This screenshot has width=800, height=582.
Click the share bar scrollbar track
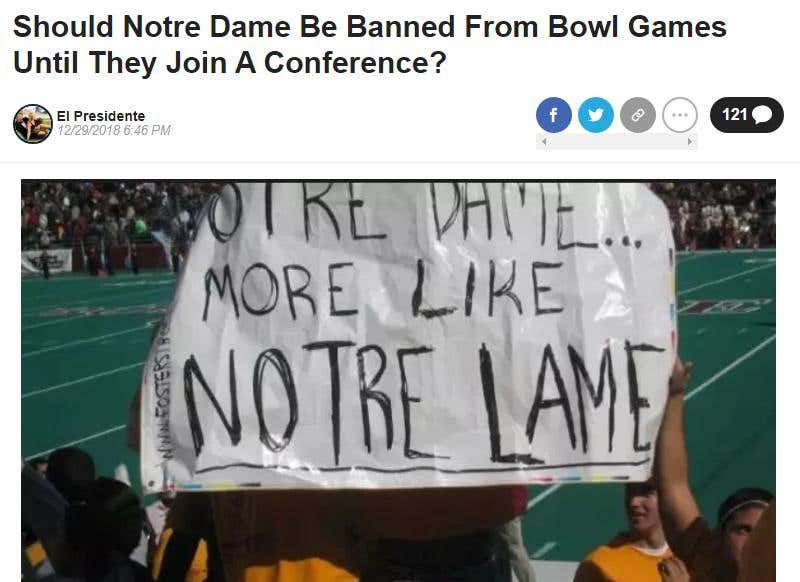pyautogui.click(x=617, y=142)
